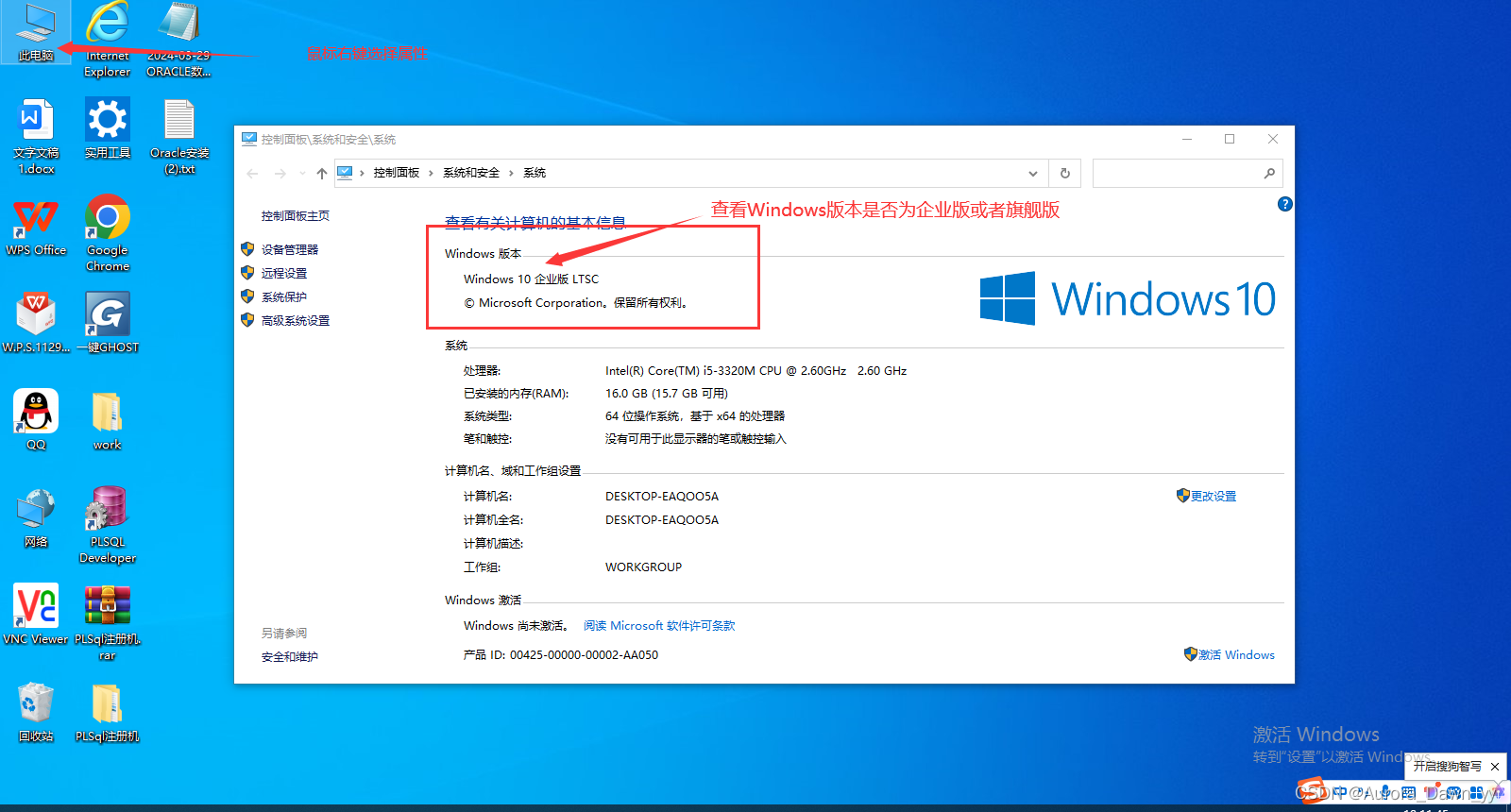This screenshot has width=1511, height=812.
Task: Launch PLSQL Developer shortcut
Action: point(108,525)
